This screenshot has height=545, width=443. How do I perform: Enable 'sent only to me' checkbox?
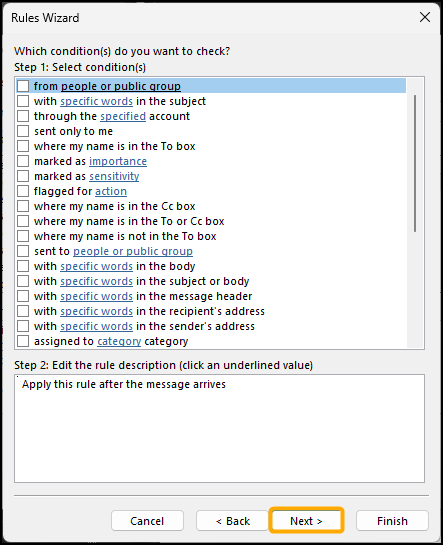click(23, 131)
